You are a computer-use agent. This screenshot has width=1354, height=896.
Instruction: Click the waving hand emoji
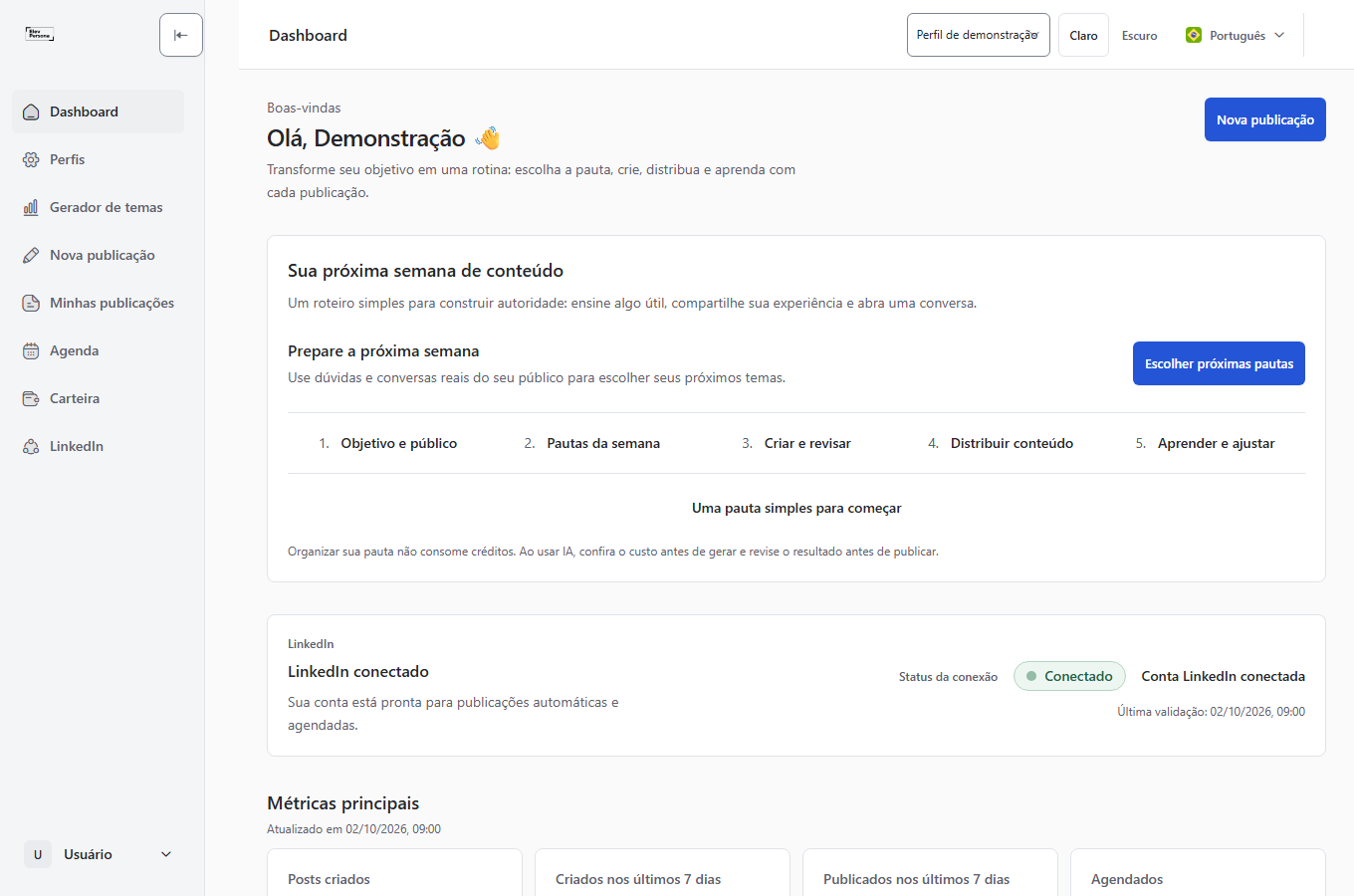488,138
